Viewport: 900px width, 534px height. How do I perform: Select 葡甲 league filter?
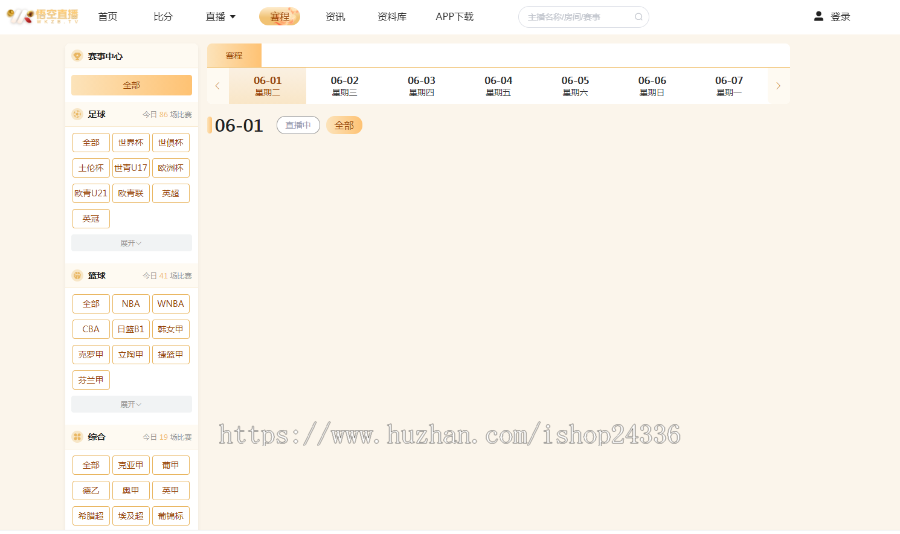point(171,465)
